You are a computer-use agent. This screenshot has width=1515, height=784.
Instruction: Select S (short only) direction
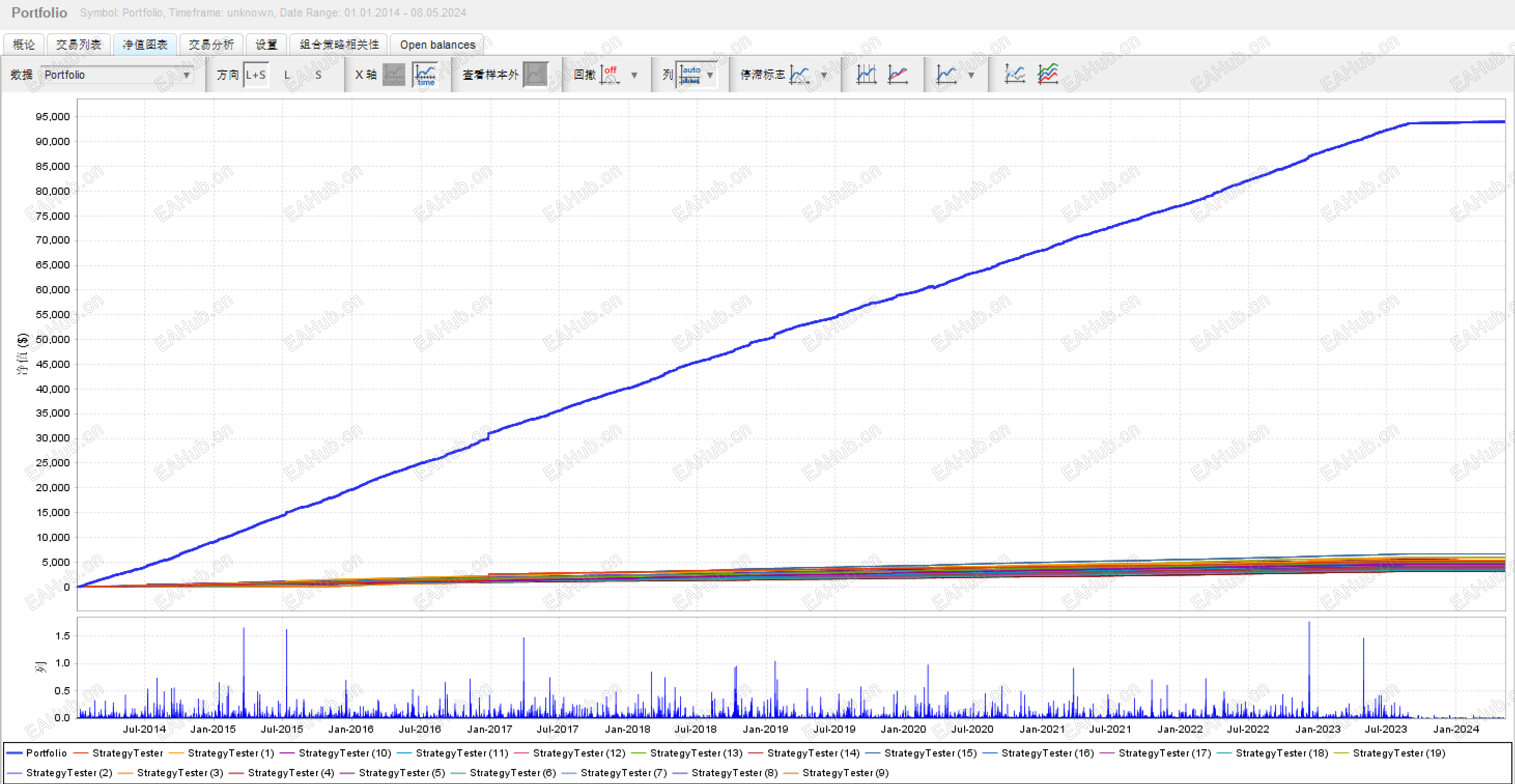pyautogui.click(x=318, y=75)
